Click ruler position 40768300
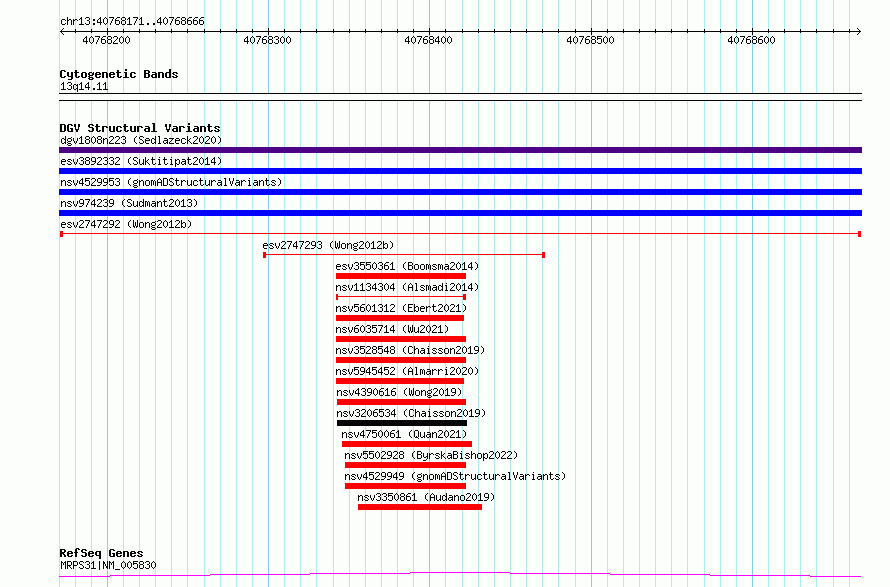The height and width of the screenshot is (587, 890). coord(267,40)
